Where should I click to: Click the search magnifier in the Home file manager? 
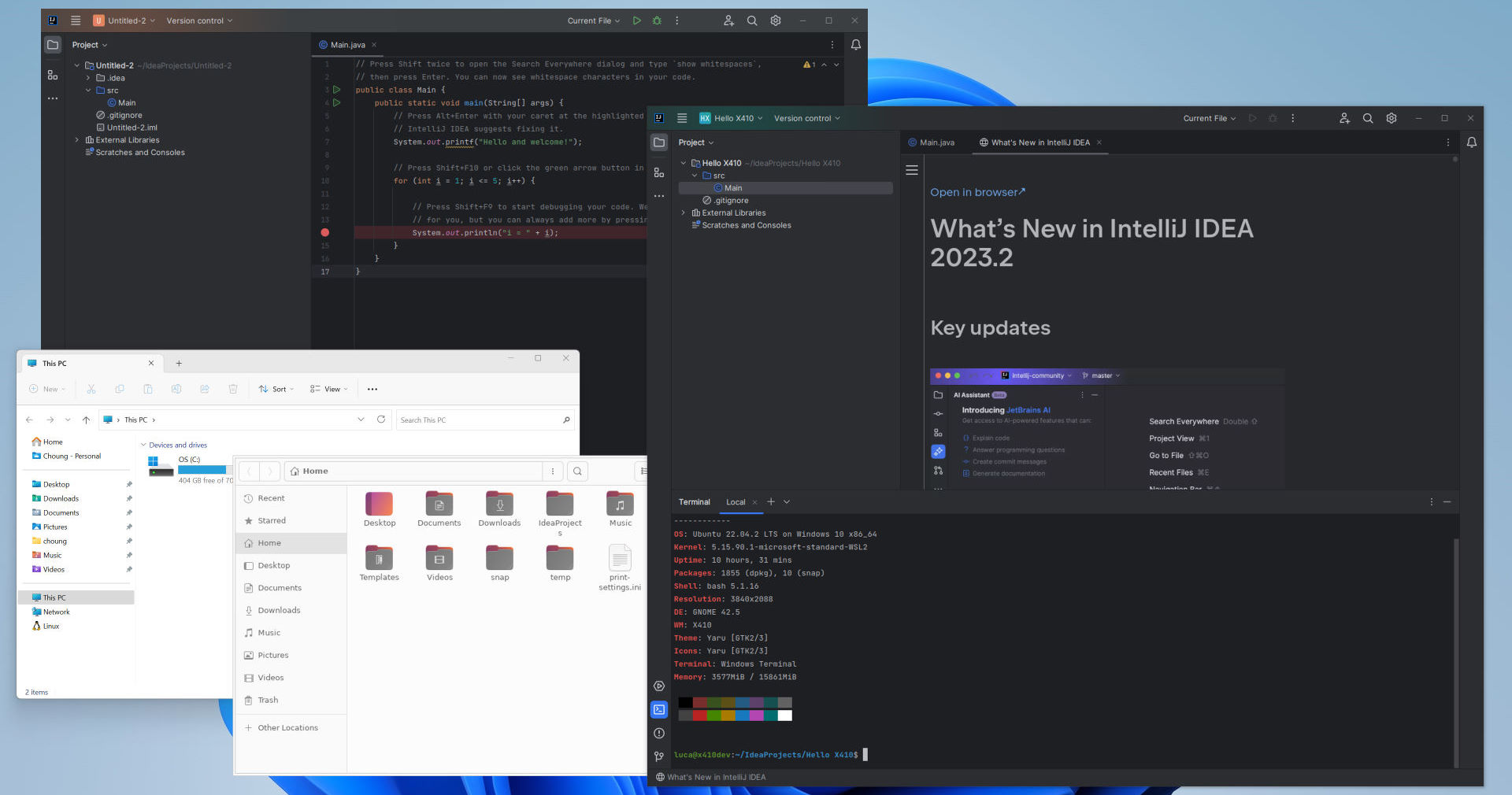tap(577, 471)
